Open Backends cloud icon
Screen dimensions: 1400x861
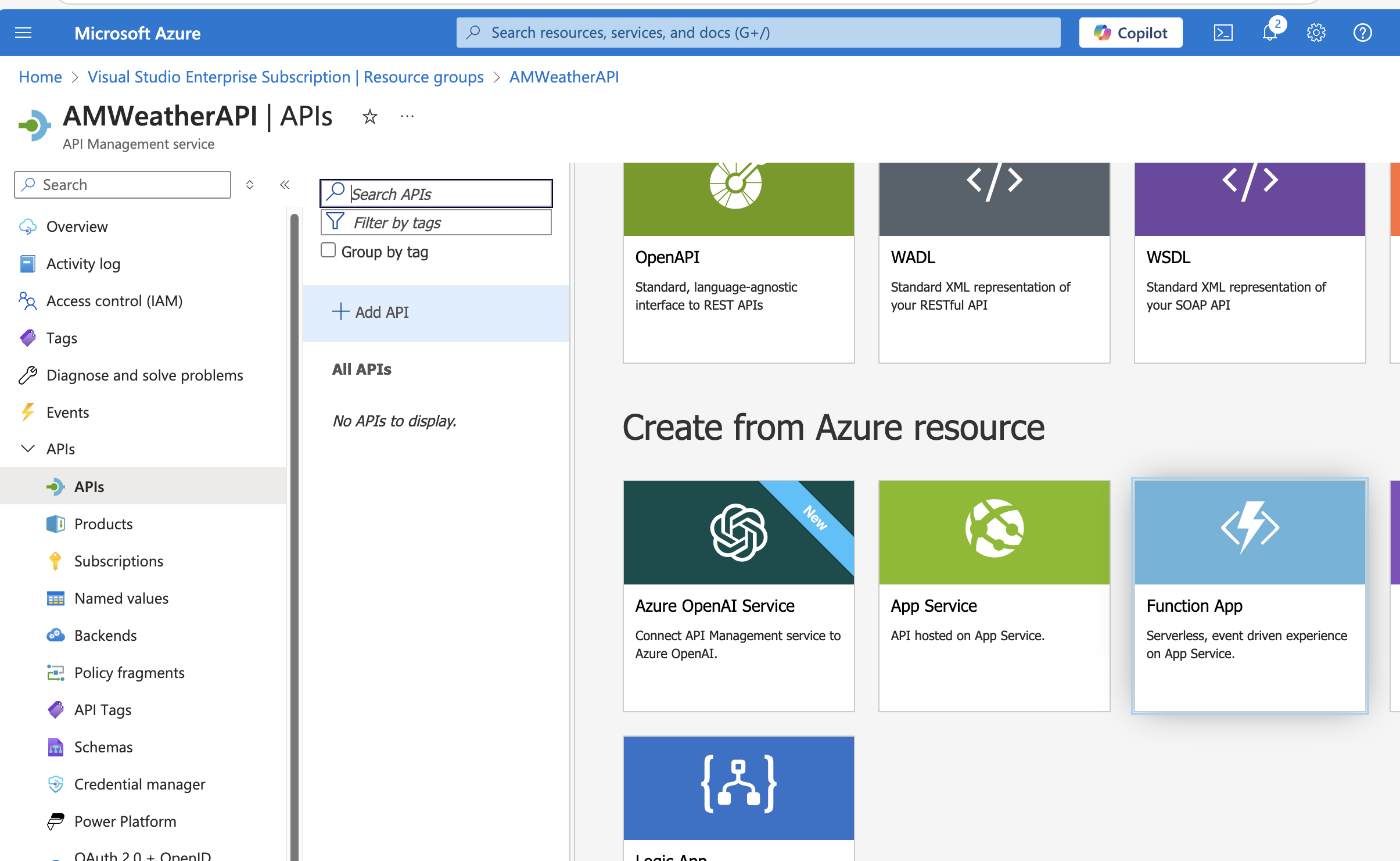(55, 635)
